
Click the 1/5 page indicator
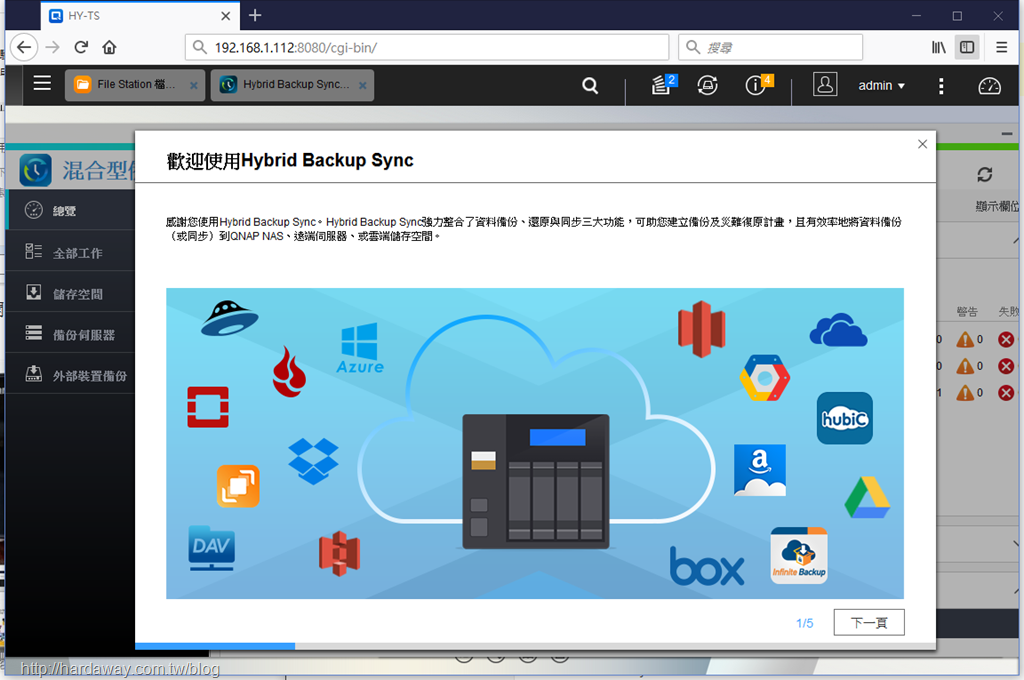click(805, 623)
